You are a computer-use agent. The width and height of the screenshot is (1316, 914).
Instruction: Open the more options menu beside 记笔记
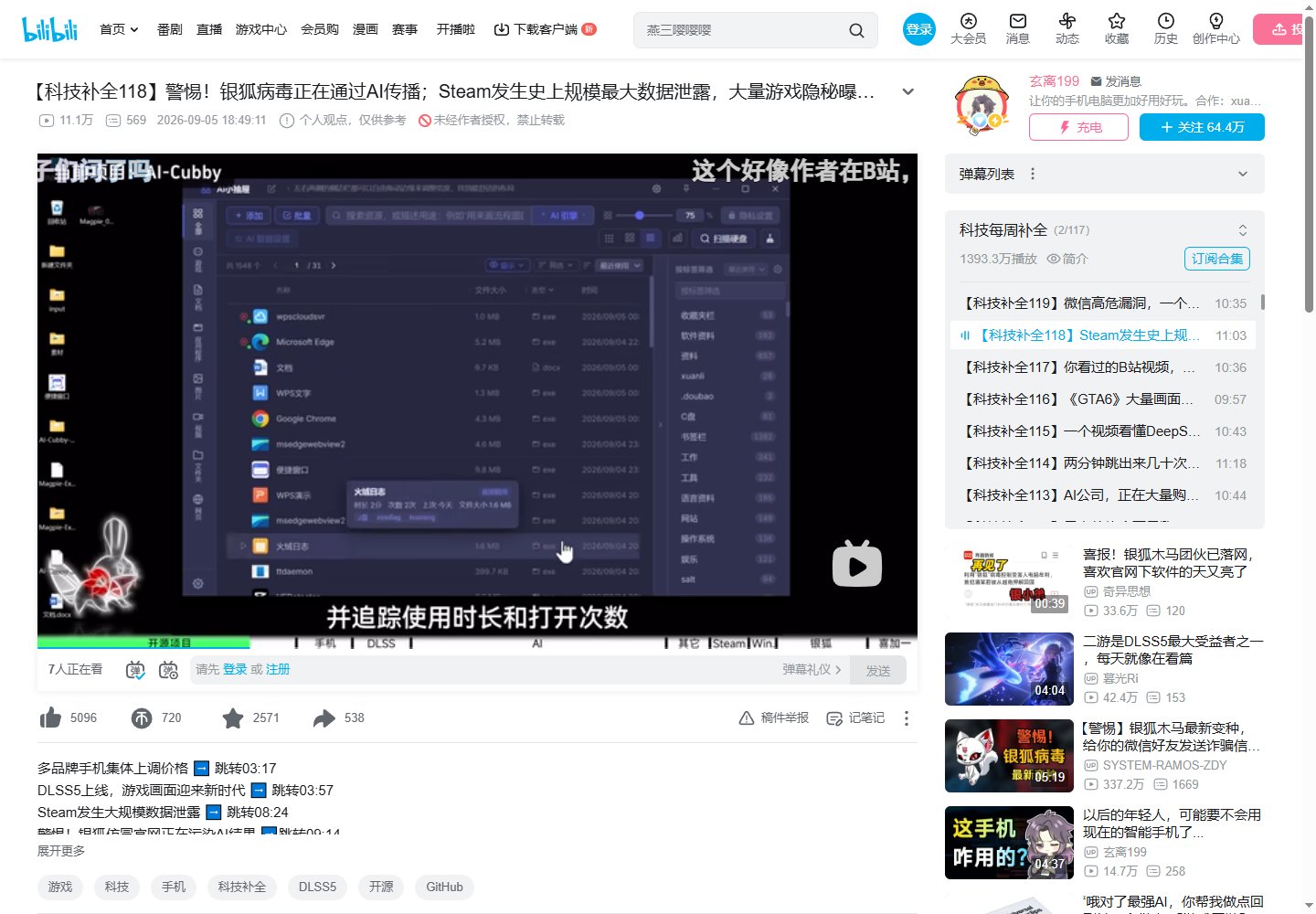point(907,718)
